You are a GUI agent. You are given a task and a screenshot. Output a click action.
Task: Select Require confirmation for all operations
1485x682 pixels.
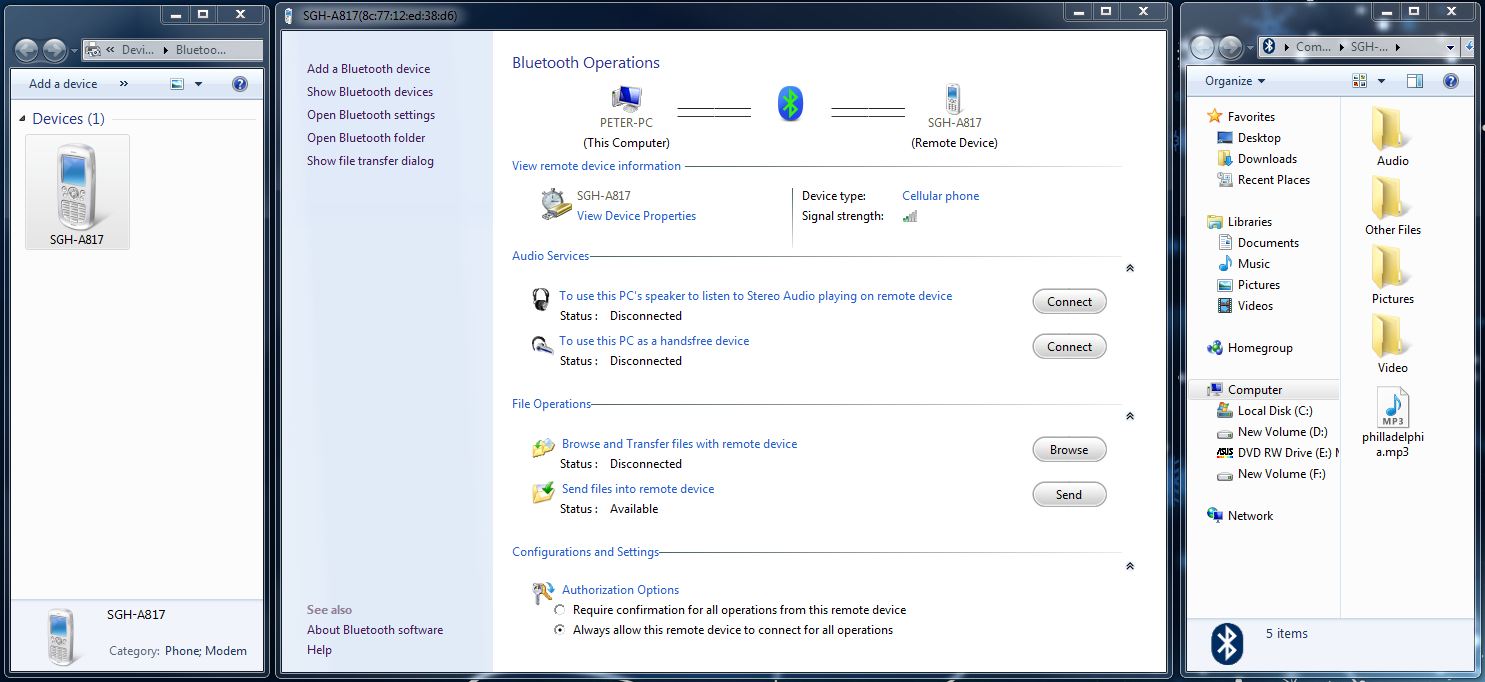(560, 610)
